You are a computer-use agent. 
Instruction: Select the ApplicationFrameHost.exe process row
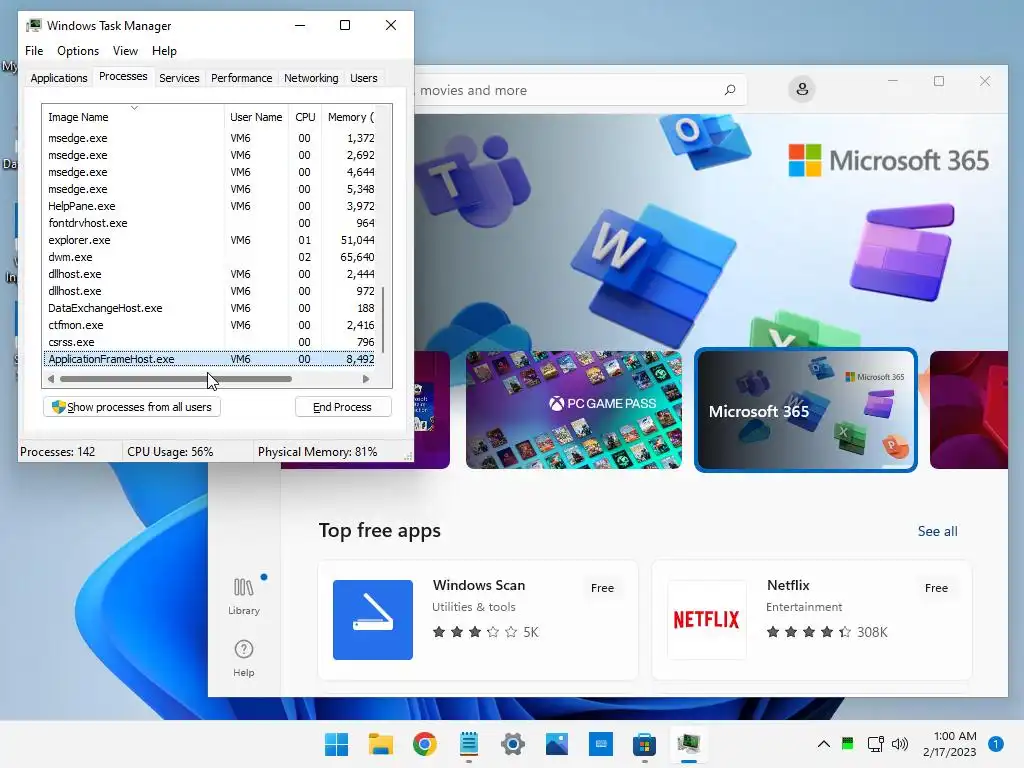click(211, 359)
